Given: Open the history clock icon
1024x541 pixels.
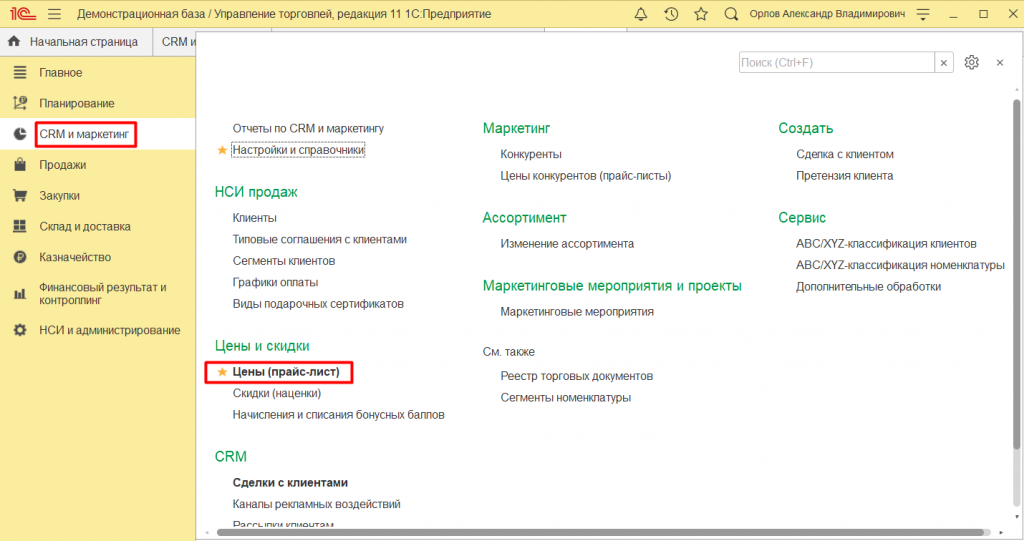Looking at the screenshot, I should click(x=671, y=14).
